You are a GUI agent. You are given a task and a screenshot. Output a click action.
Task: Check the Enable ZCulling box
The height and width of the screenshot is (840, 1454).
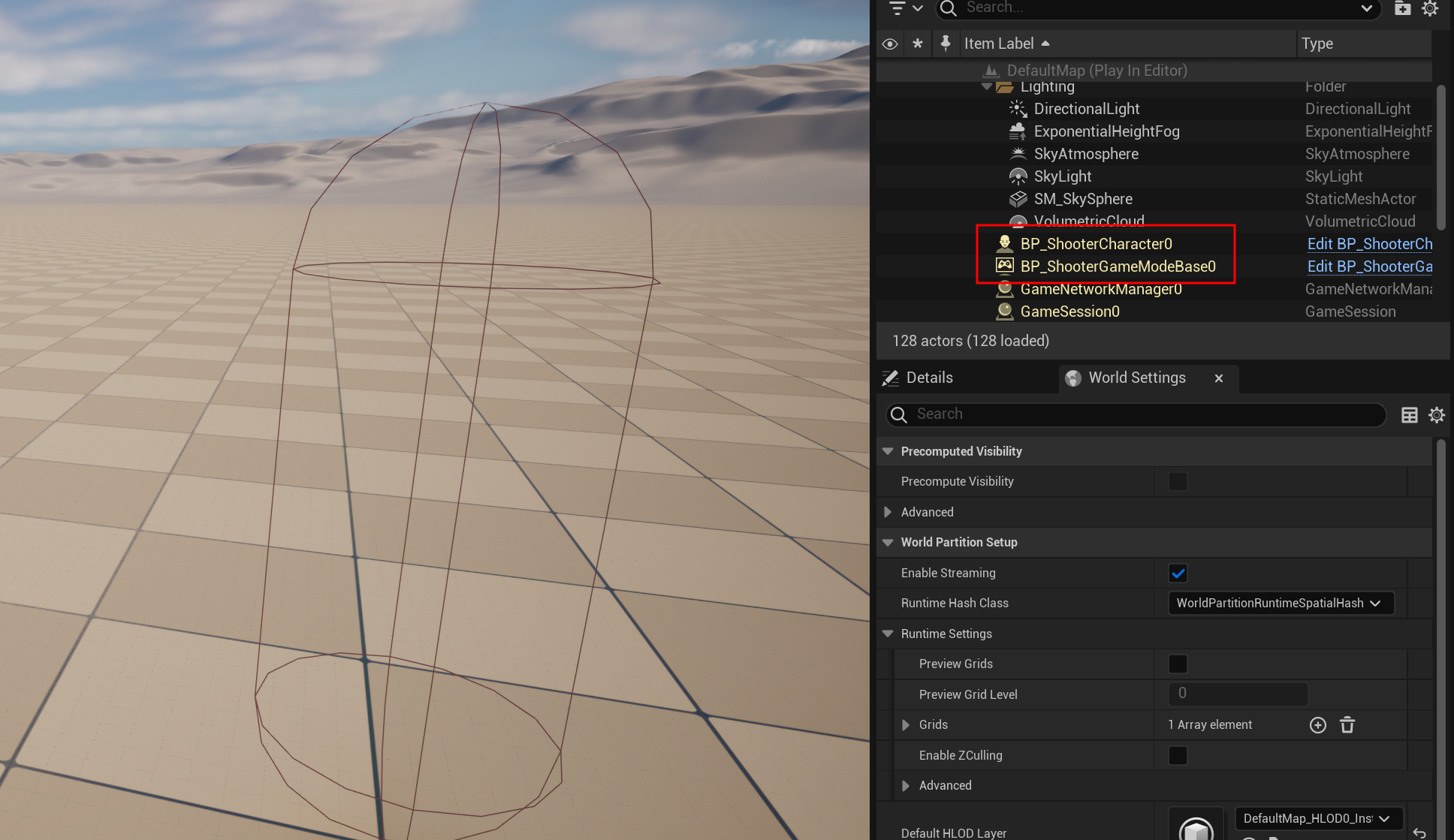point(1178,755)
